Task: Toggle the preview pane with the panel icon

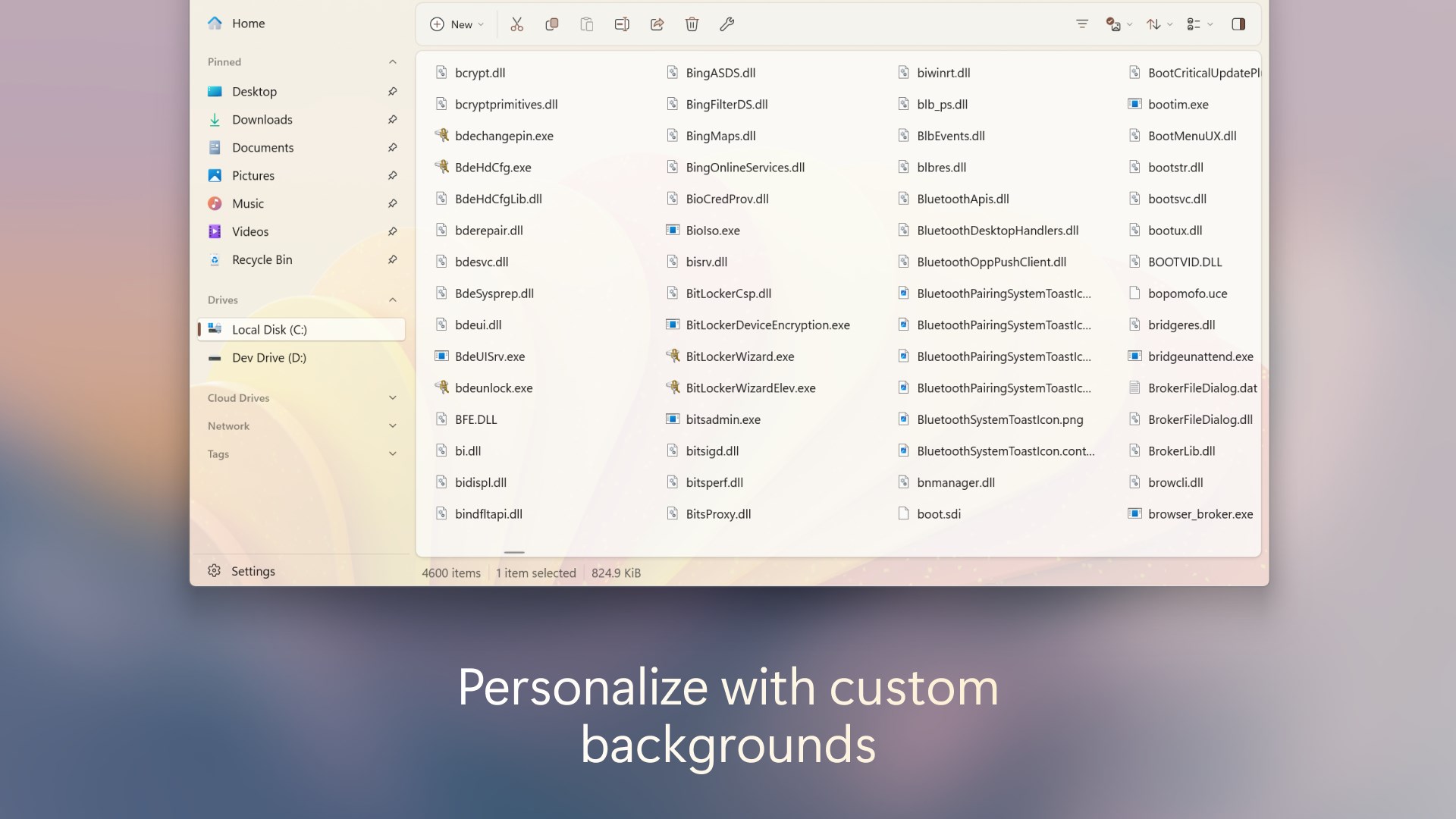Action: (x=1239, y=24)
